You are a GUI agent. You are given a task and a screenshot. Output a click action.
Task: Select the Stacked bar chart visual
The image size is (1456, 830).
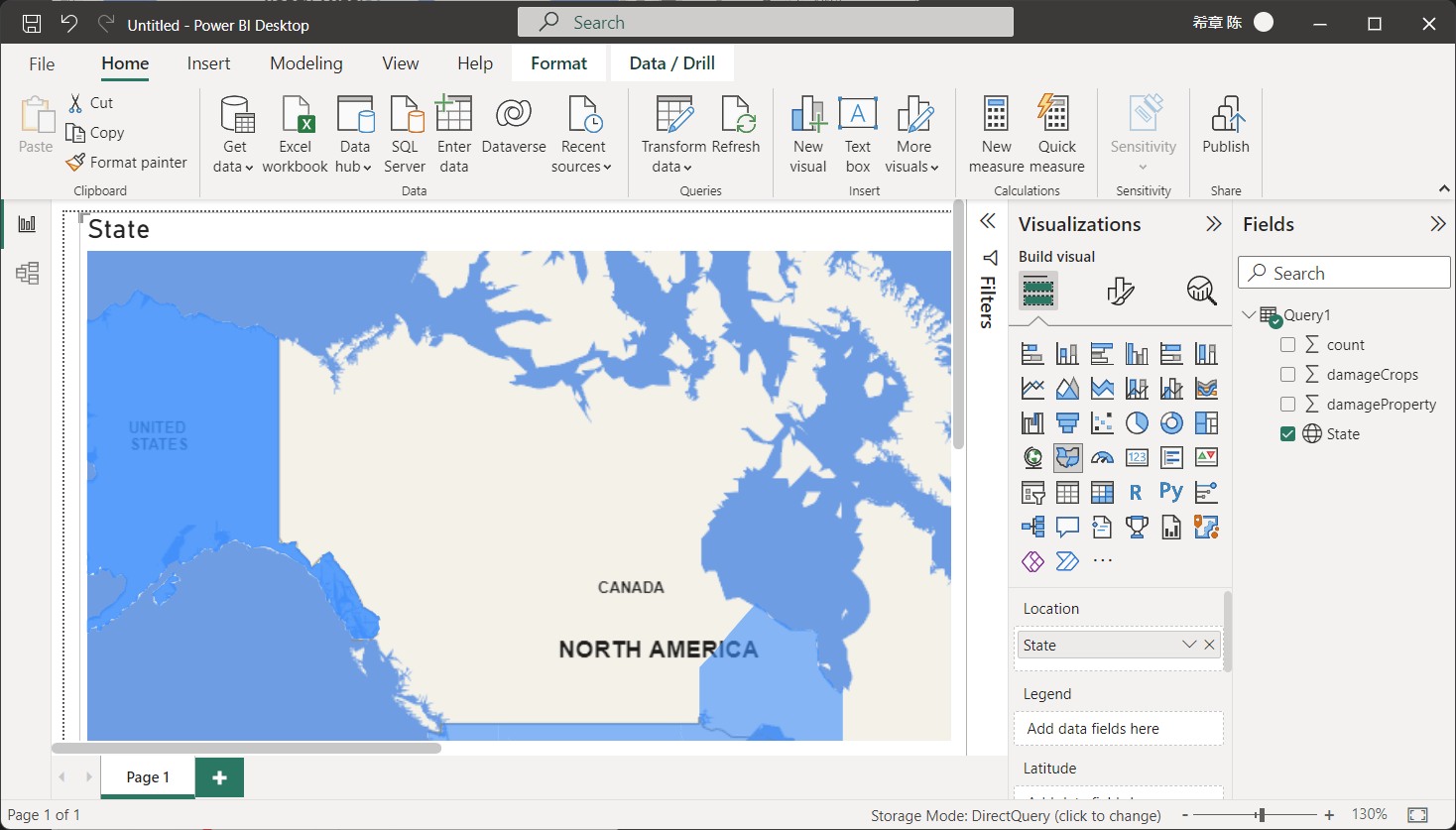pos(1032,354)
